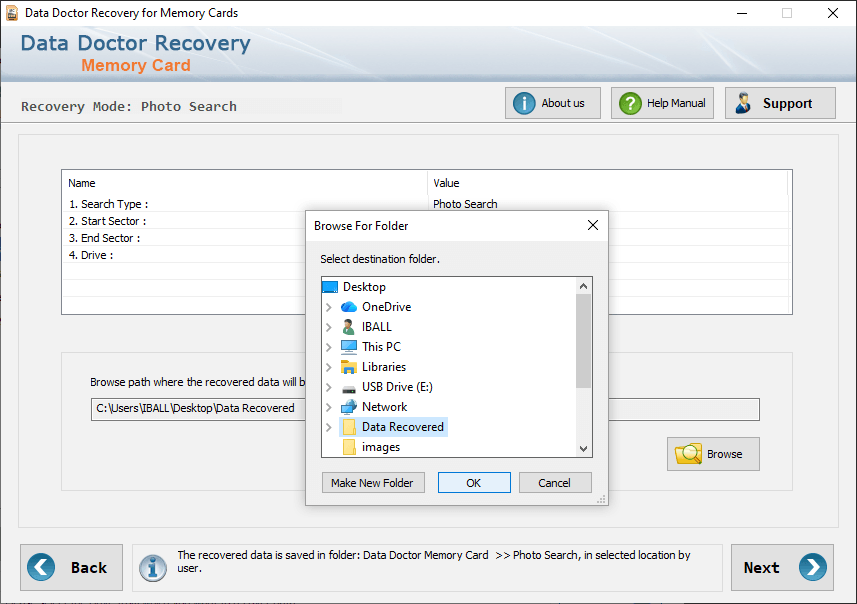The width and height of the screenshot is (857, 604).
Task: Click the Data Recovered folder icon
Action: coord(349,427)
